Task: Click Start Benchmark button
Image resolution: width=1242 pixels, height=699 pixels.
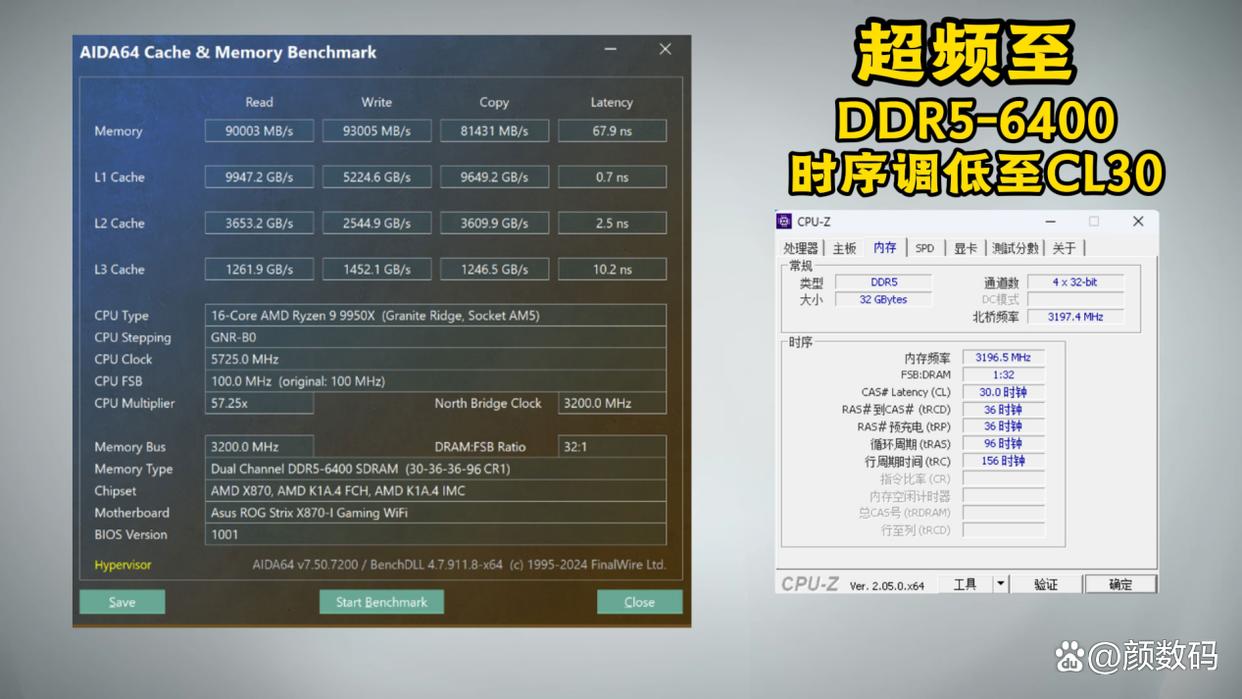Action: click(x=381, y=602)
